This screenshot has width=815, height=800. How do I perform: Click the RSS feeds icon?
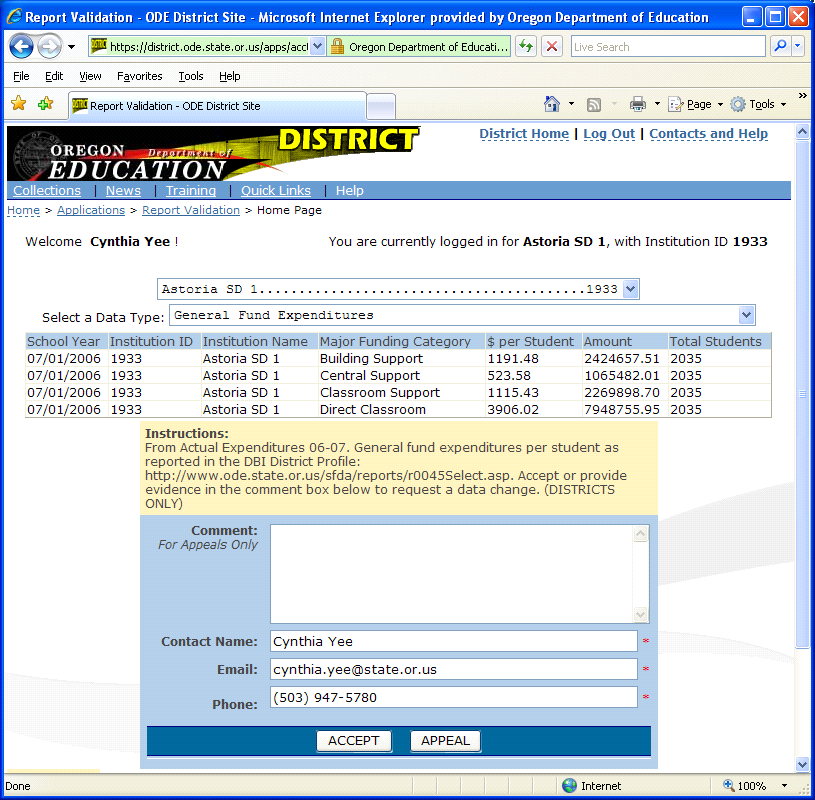tap(594, 104)
